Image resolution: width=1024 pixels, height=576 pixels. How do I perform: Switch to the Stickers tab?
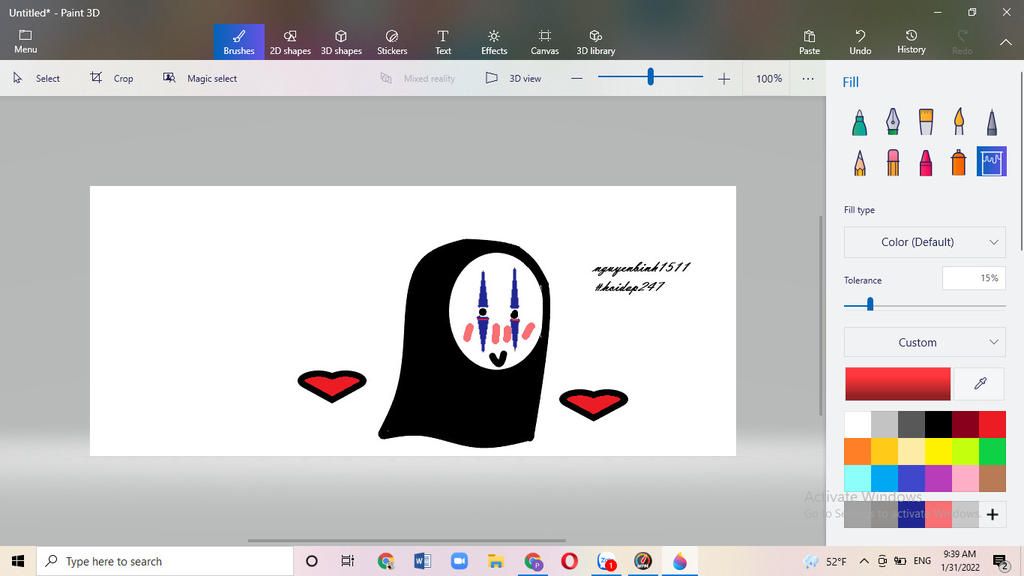(392, 42)
